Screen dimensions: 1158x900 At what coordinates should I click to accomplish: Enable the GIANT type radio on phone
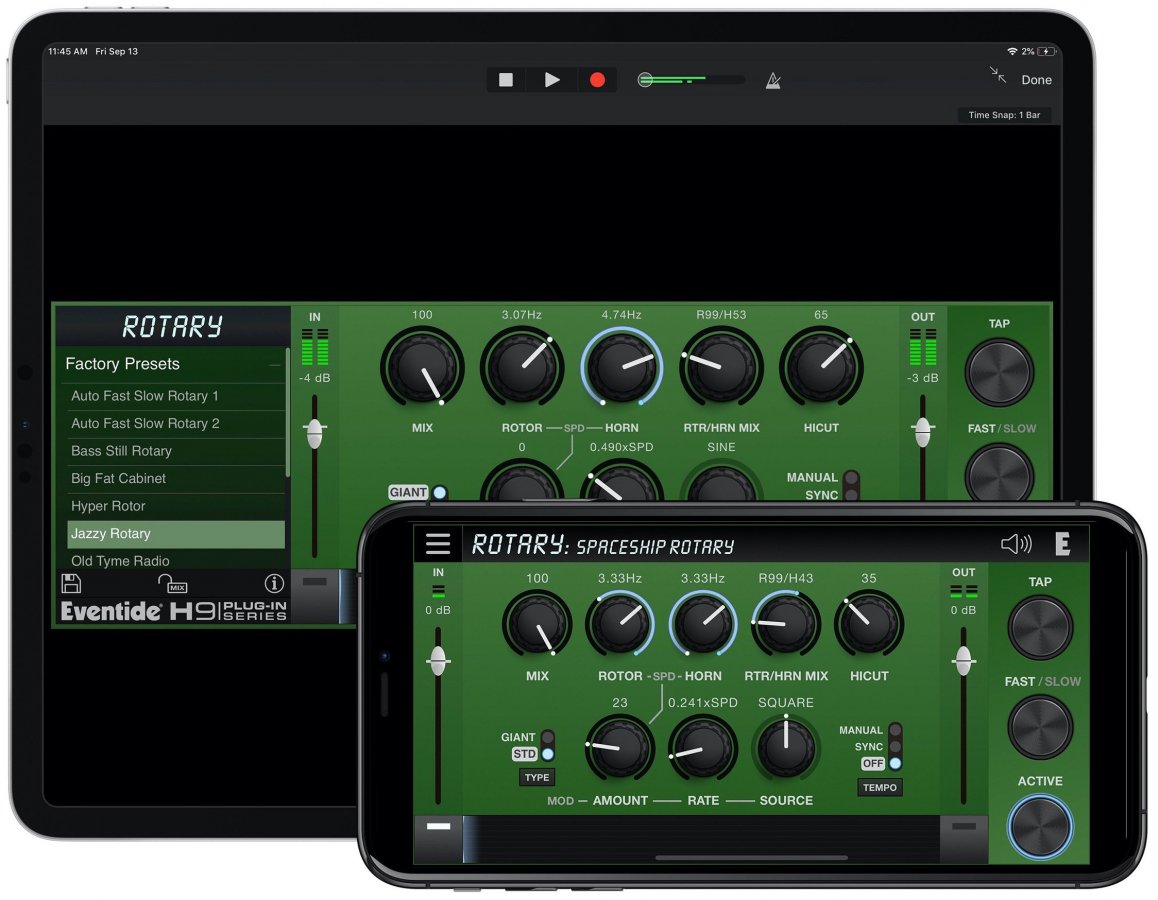pos(547,737)
